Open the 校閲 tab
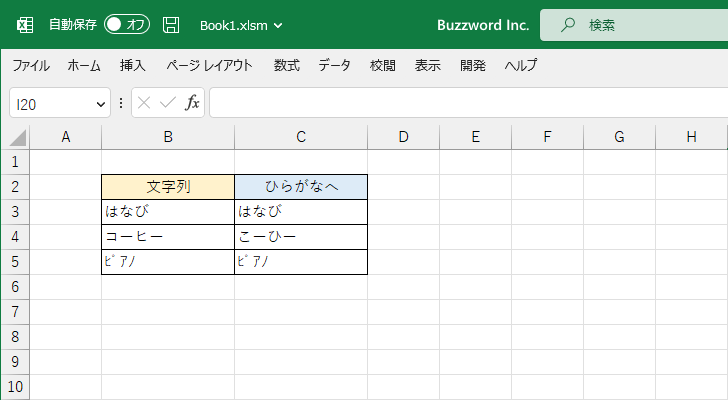The height and width of the screenshot is (400, 728). [383, 65]
